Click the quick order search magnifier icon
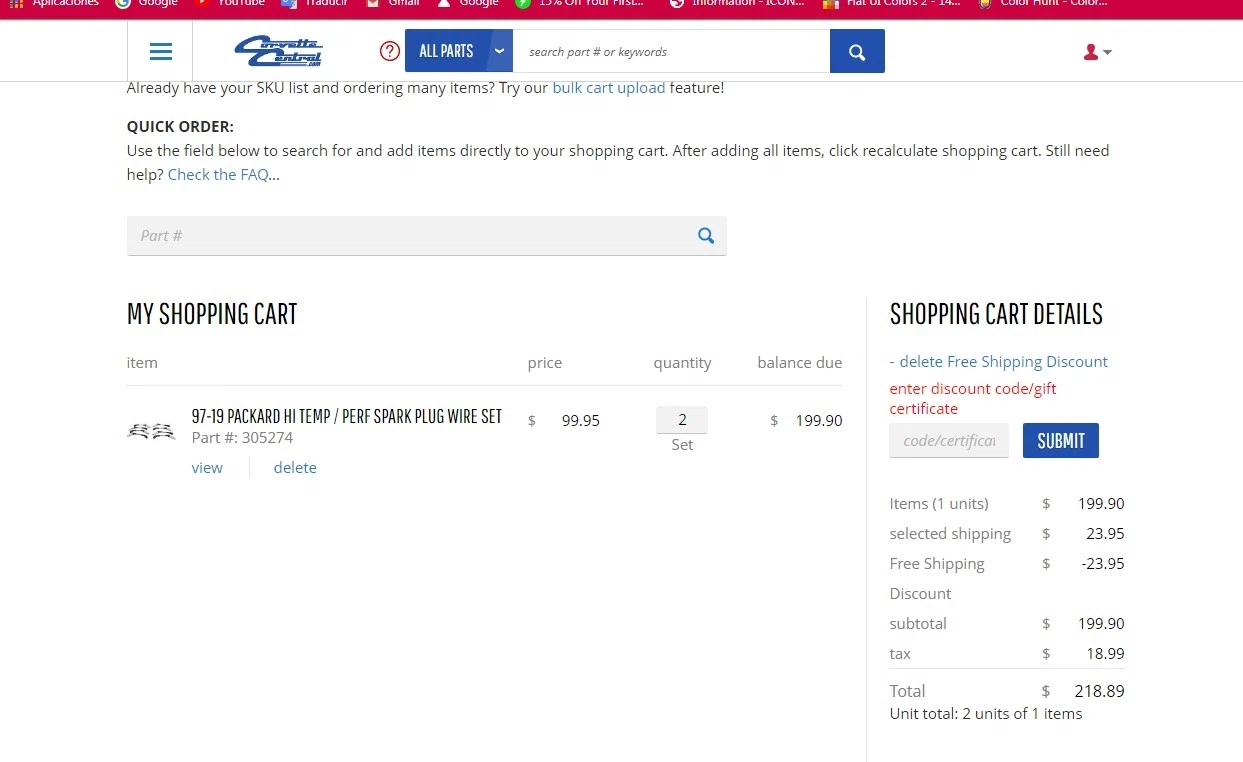Screen dimensions: 1243x762 coord(706,236)
